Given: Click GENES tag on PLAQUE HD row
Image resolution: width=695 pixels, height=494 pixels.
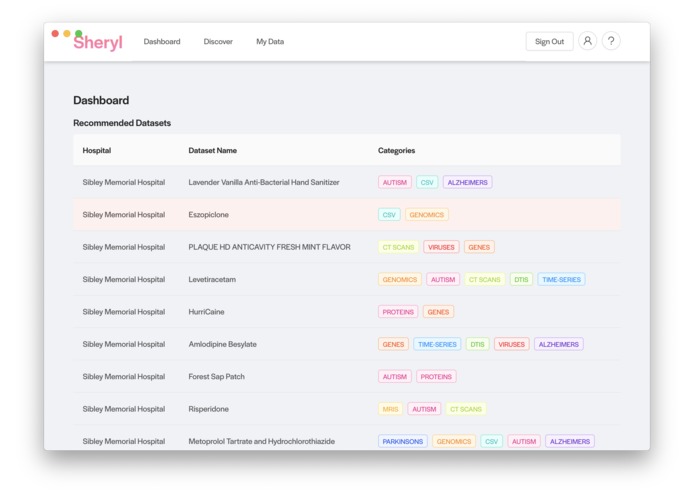Looking at the screenshot, I should point(479,247).
